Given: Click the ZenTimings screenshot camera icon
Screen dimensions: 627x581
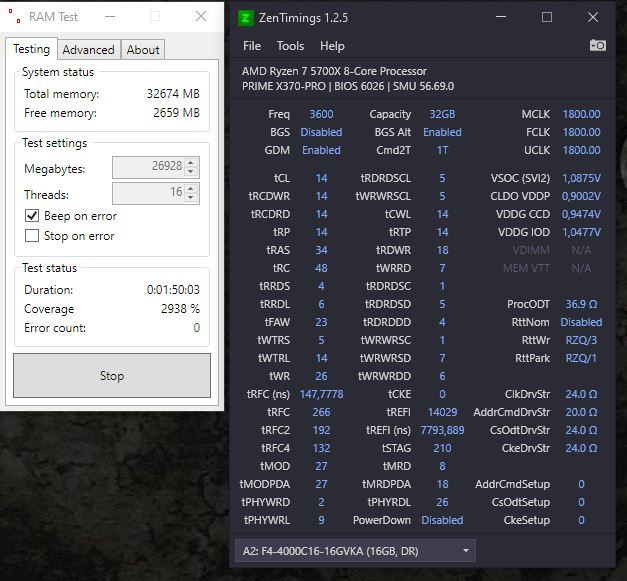Looking at the screenshot, I should point(597,45).
